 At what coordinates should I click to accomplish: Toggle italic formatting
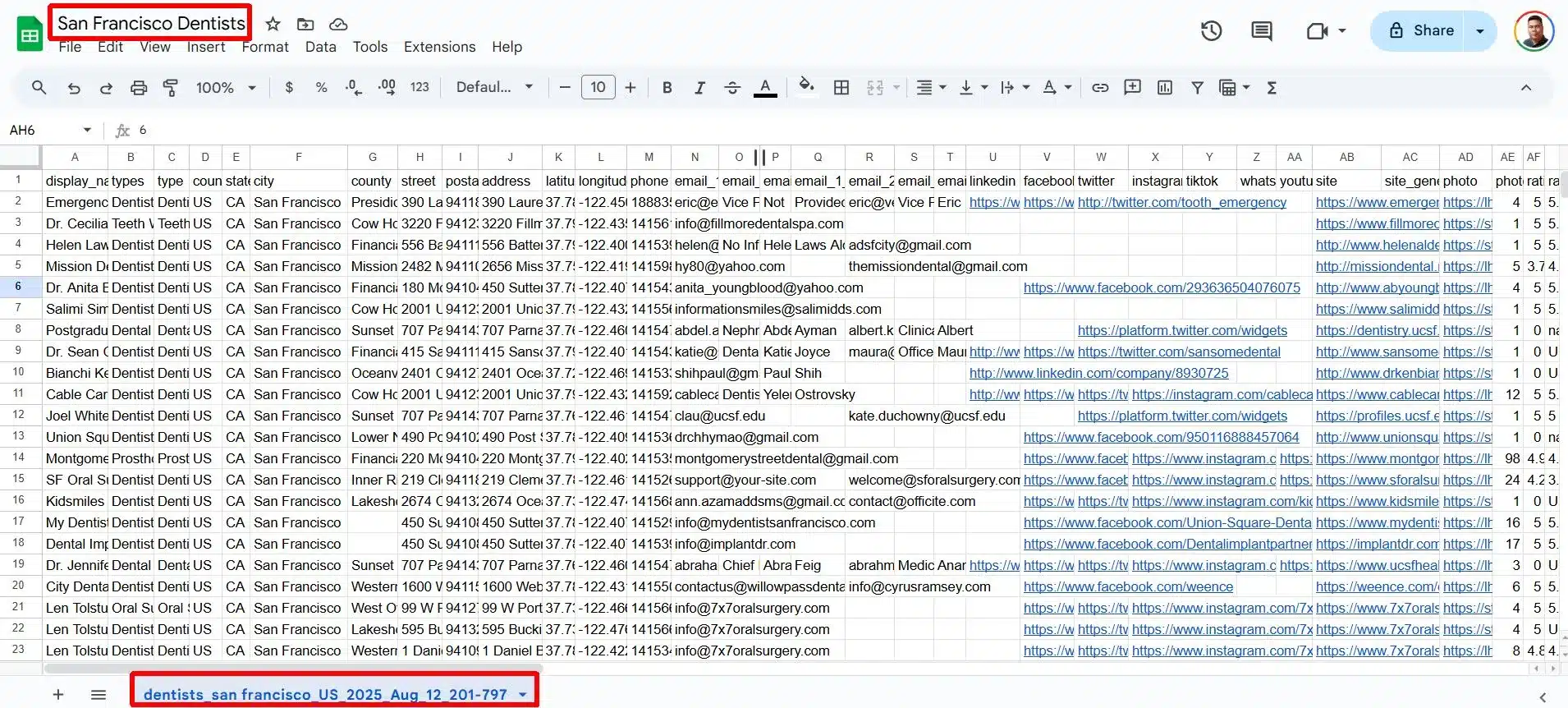point(699,88)
